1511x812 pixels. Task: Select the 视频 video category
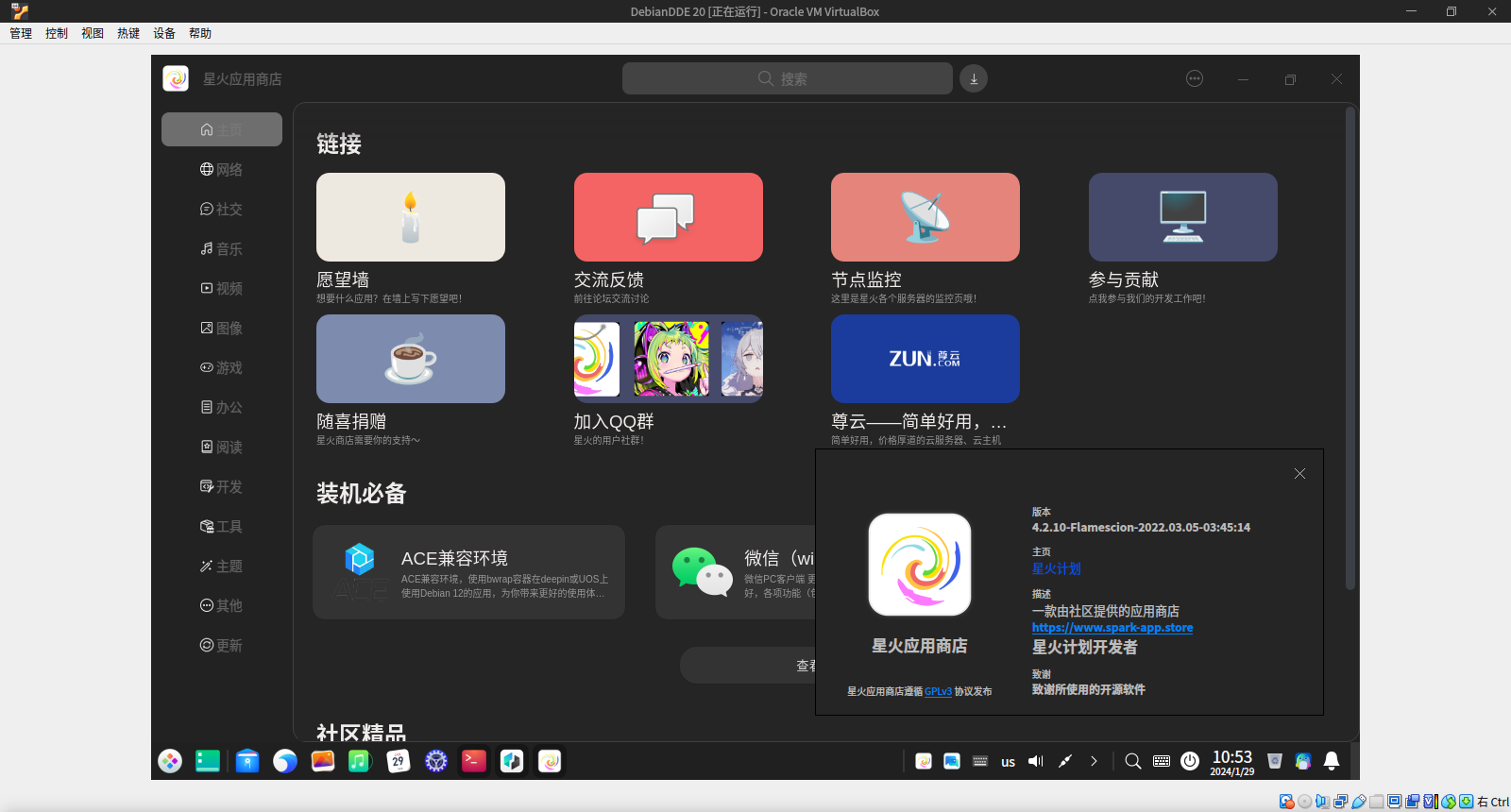coord(222,288)
